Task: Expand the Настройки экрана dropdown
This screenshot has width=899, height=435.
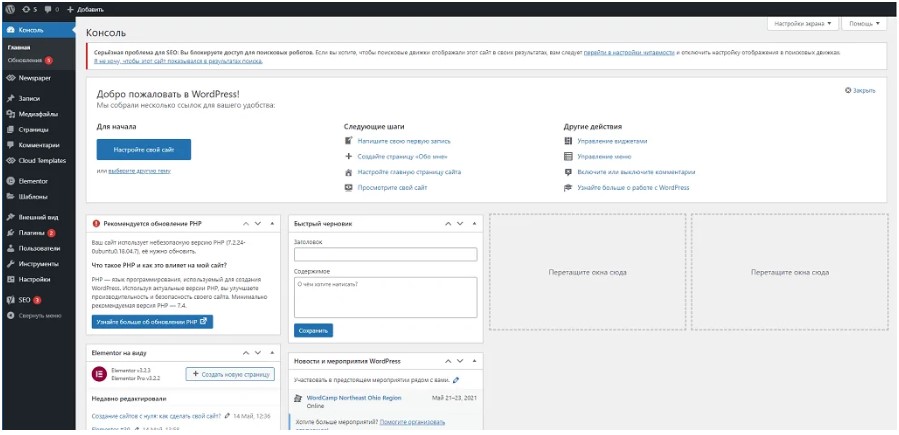Action: pyautogui.click(x=803, y=24)
